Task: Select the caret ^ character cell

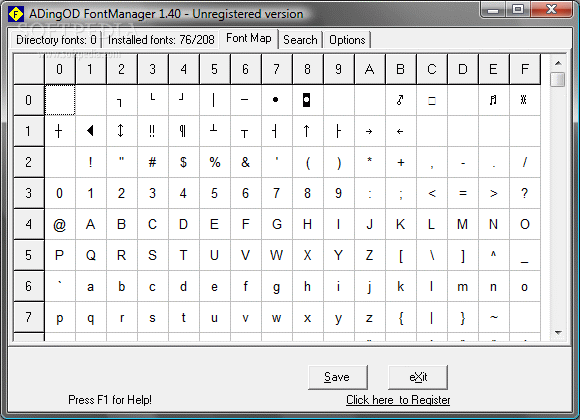Action: click(493, 255)
